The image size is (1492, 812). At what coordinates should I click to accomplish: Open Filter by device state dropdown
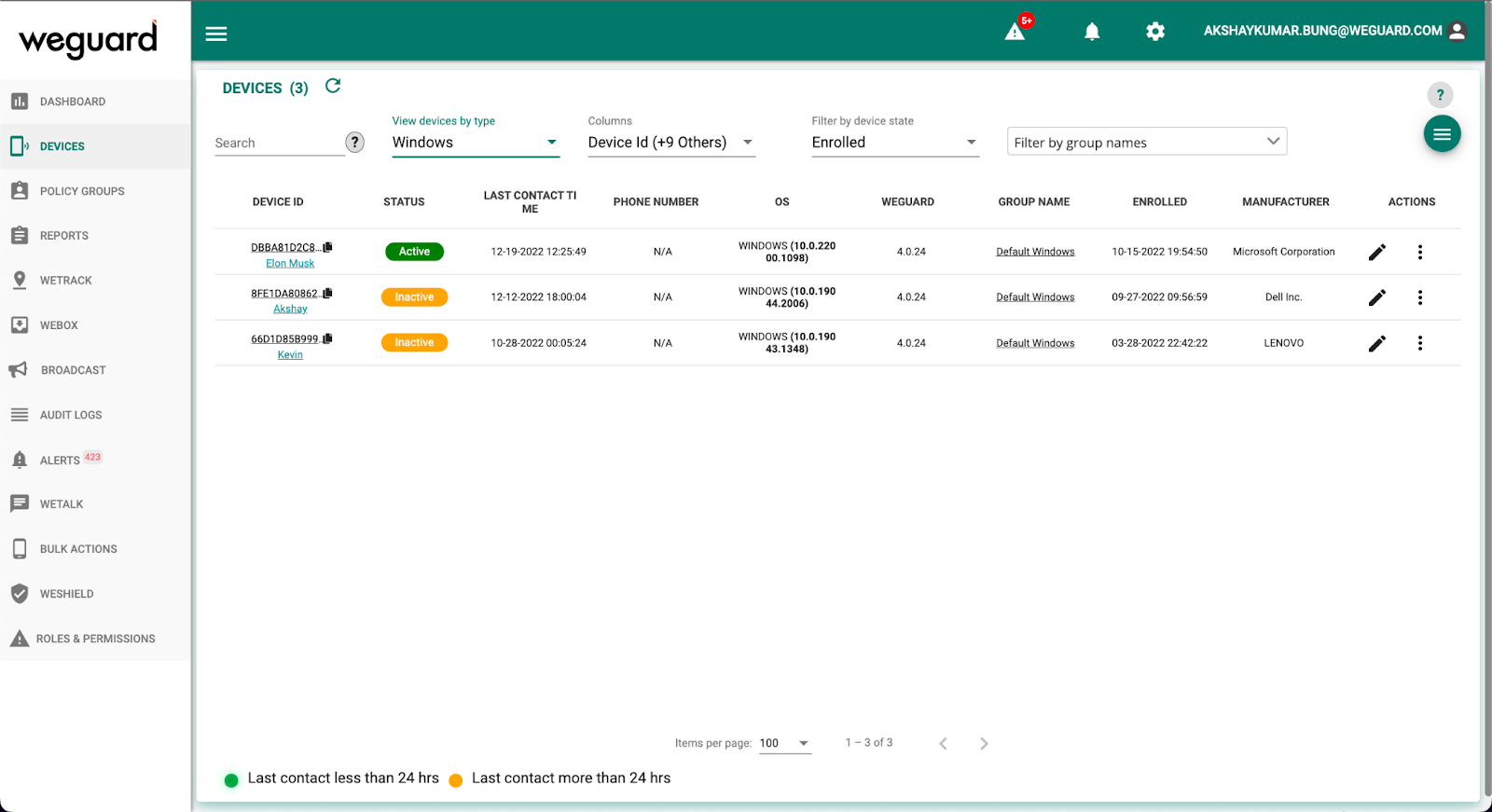[x=895, y=143]
